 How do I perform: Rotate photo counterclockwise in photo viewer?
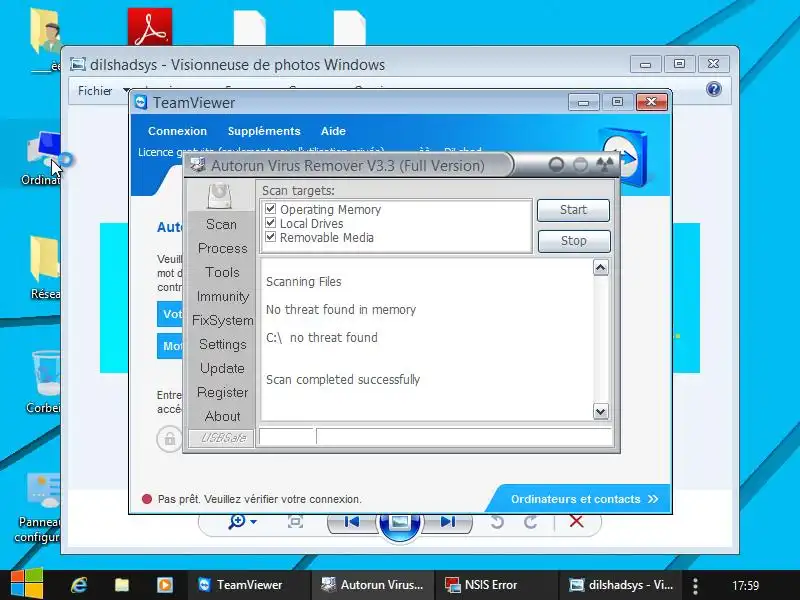tap(497, 522)
